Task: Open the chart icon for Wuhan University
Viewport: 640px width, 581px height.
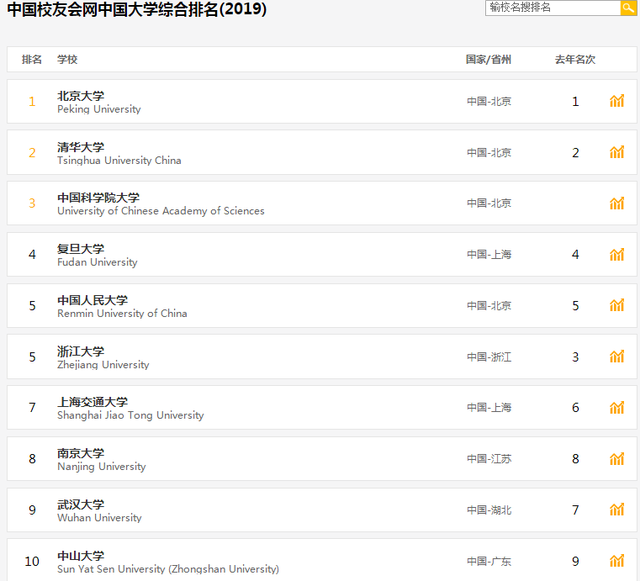Action: point(617,510)
